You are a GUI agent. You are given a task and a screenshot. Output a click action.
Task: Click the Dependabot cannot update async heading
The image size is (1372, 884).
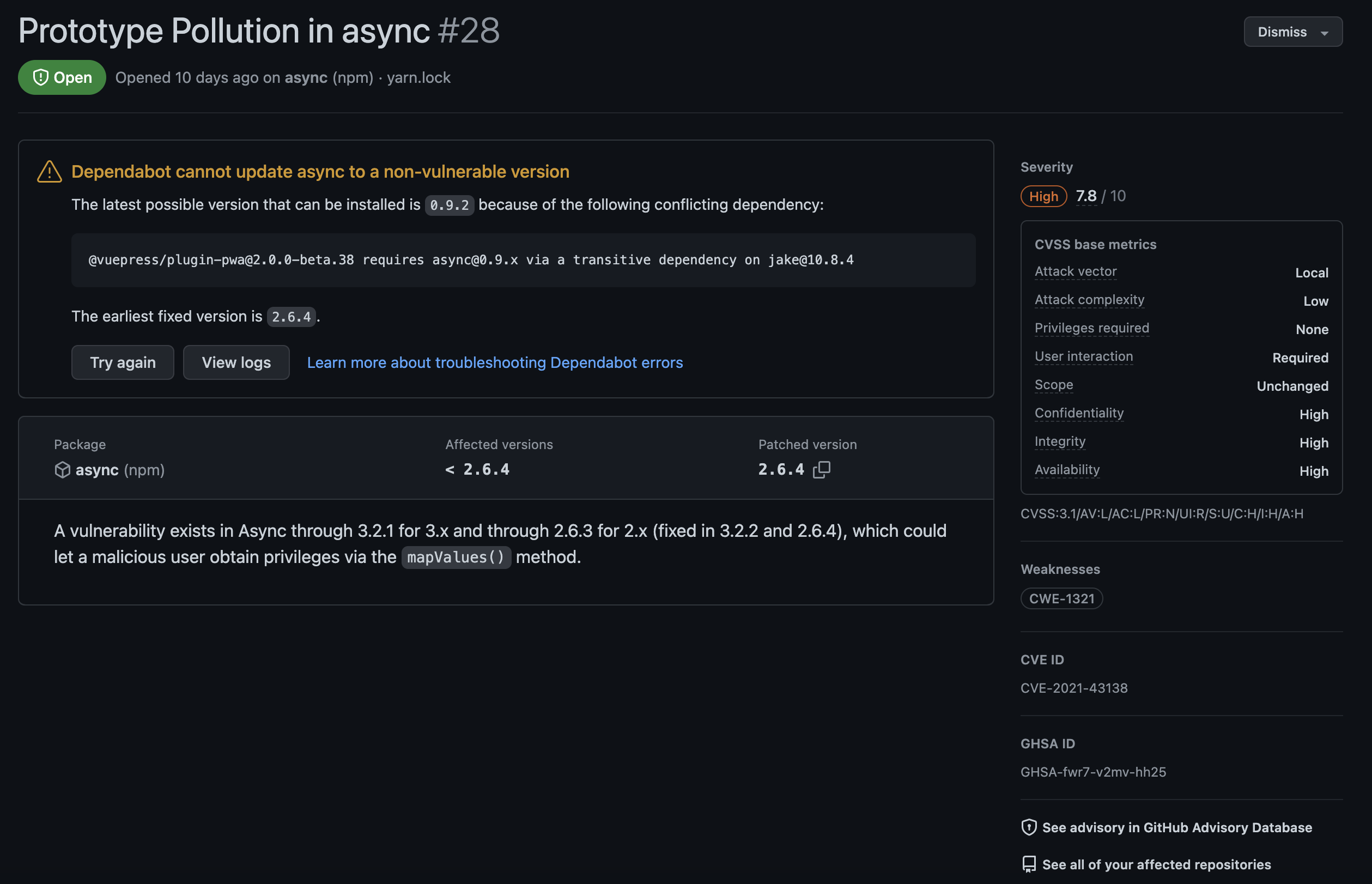(320, 172)
